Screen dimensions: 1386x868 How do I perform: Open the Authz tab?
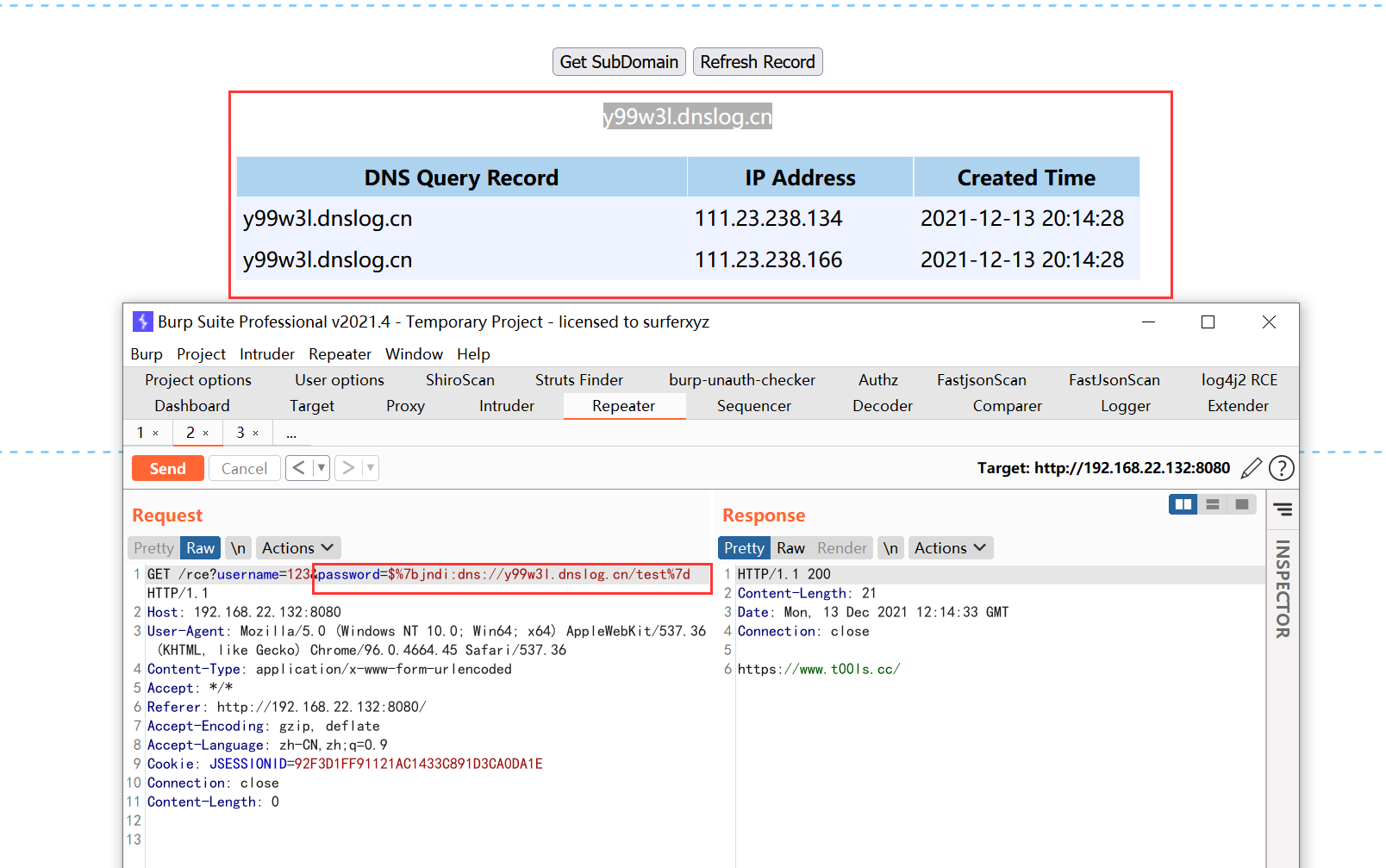coord(878,380)
